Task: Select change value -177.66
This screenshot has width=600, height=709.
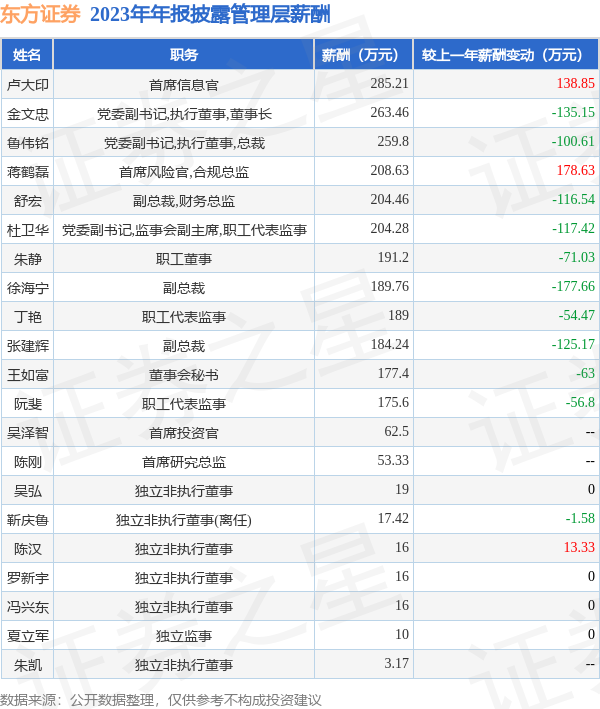Action: 573,287
